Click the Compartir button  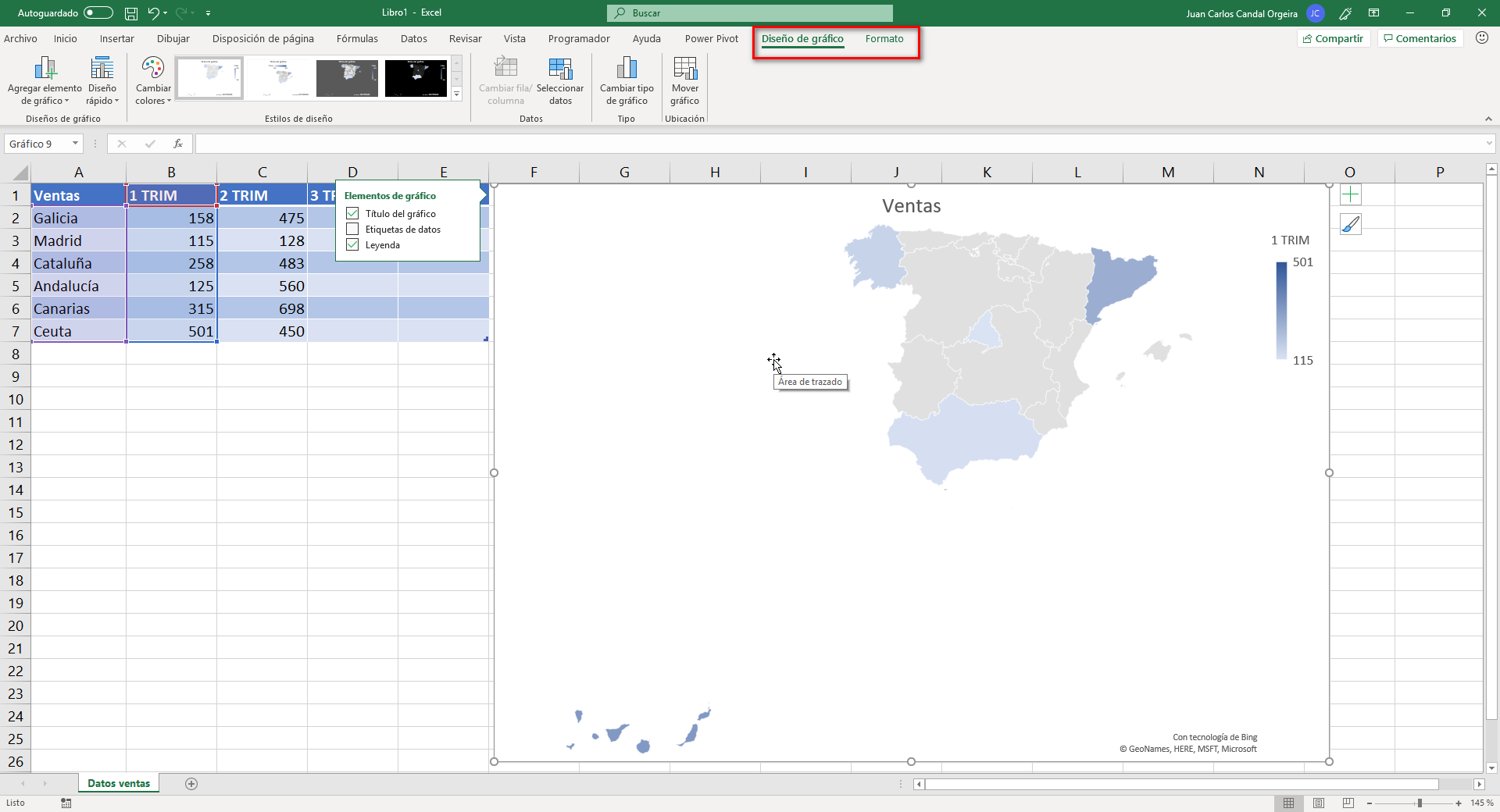click(x=1333, y=38)
